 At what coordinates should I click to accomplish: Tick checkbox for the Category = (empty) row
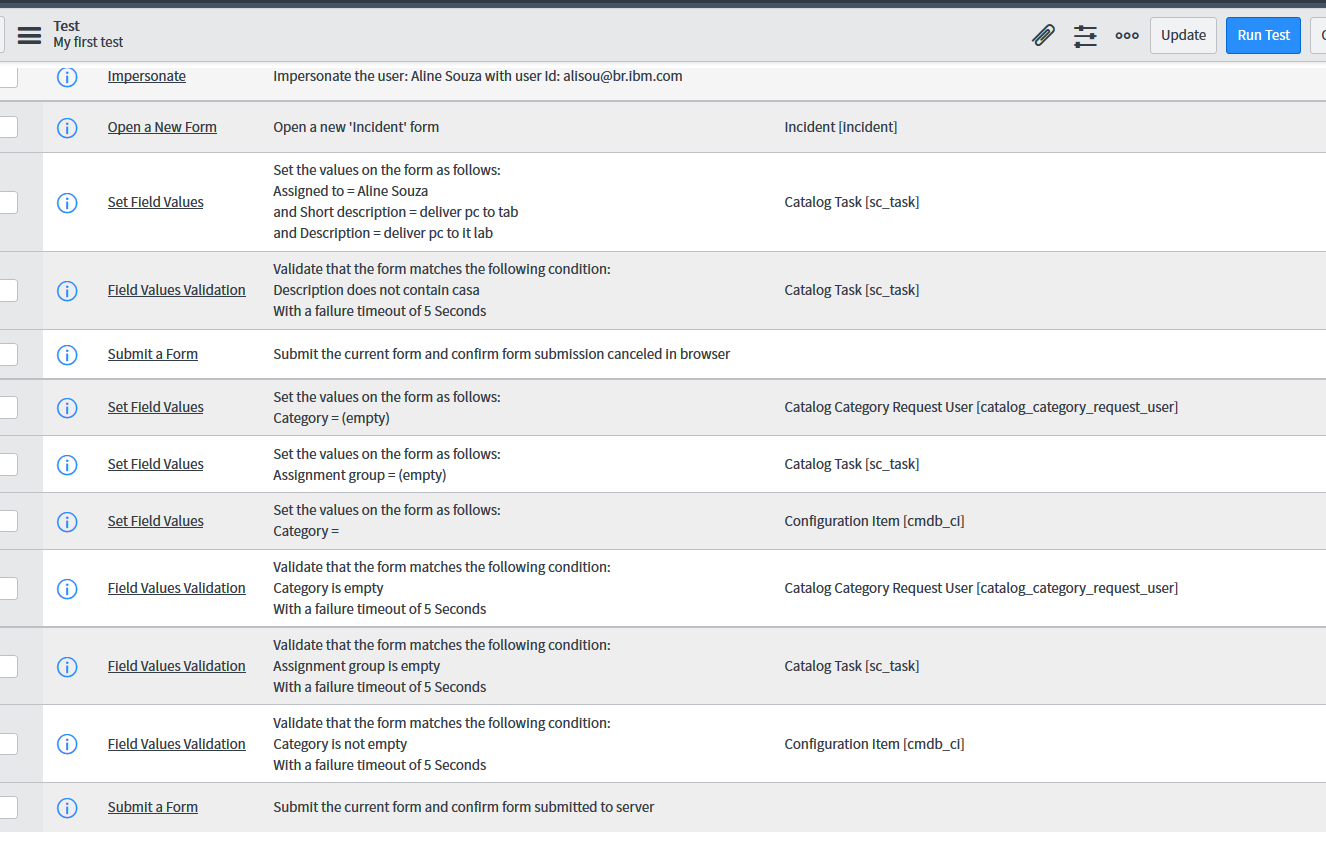click(x=8, y=407)
